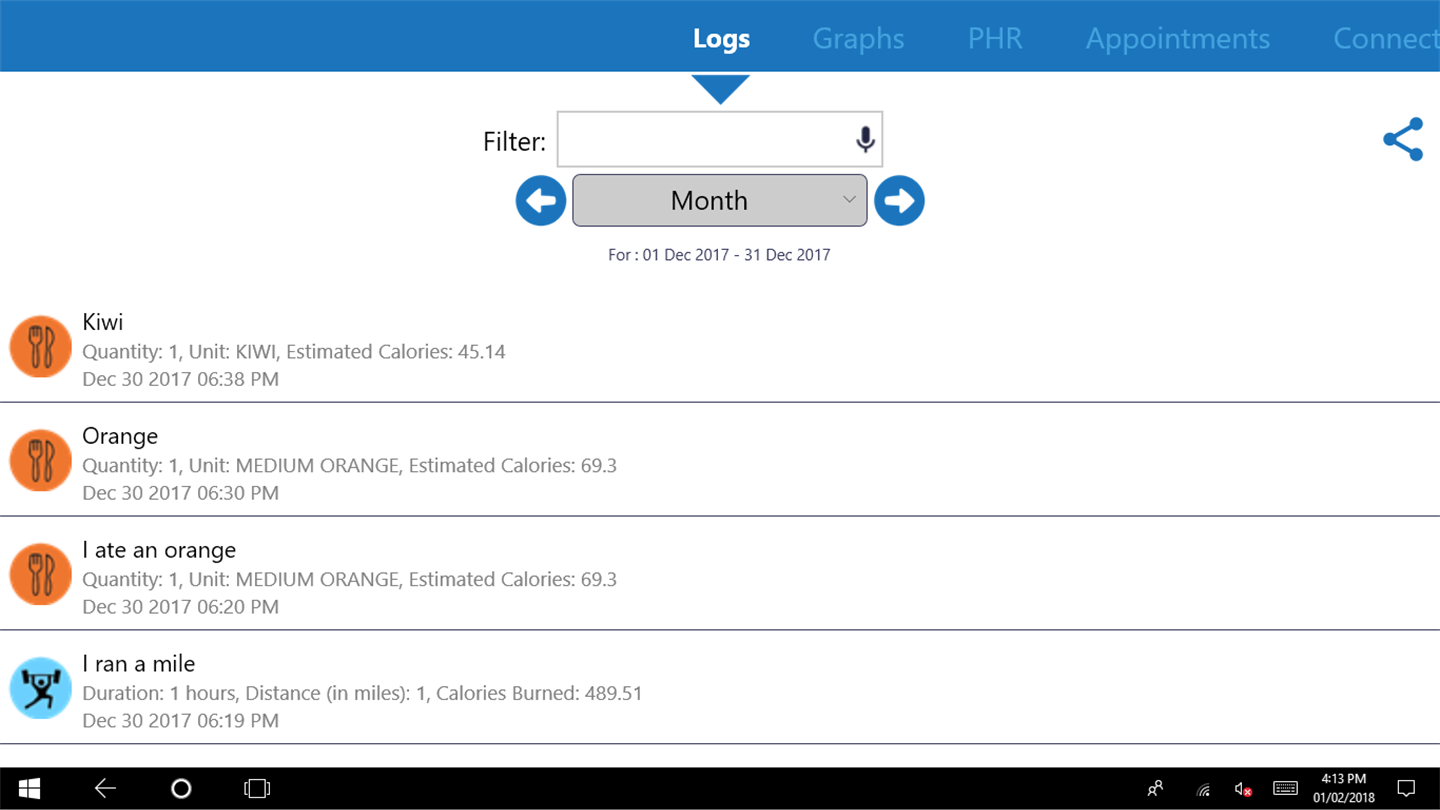Open Task View on the taskbar
This screenshot has height=810, width=1440.
(257, 789)
